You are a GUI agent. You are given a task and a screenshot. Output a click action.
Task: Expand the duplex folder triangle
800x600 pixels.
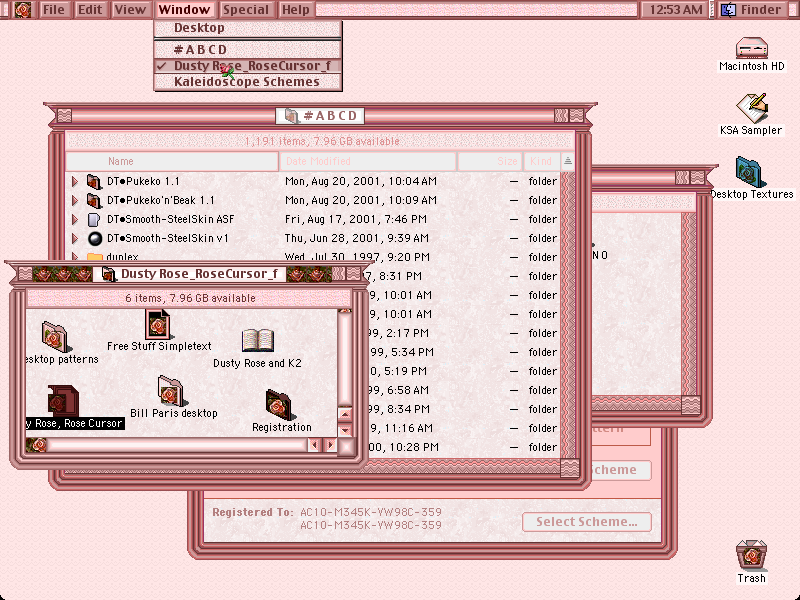(74, 257)
